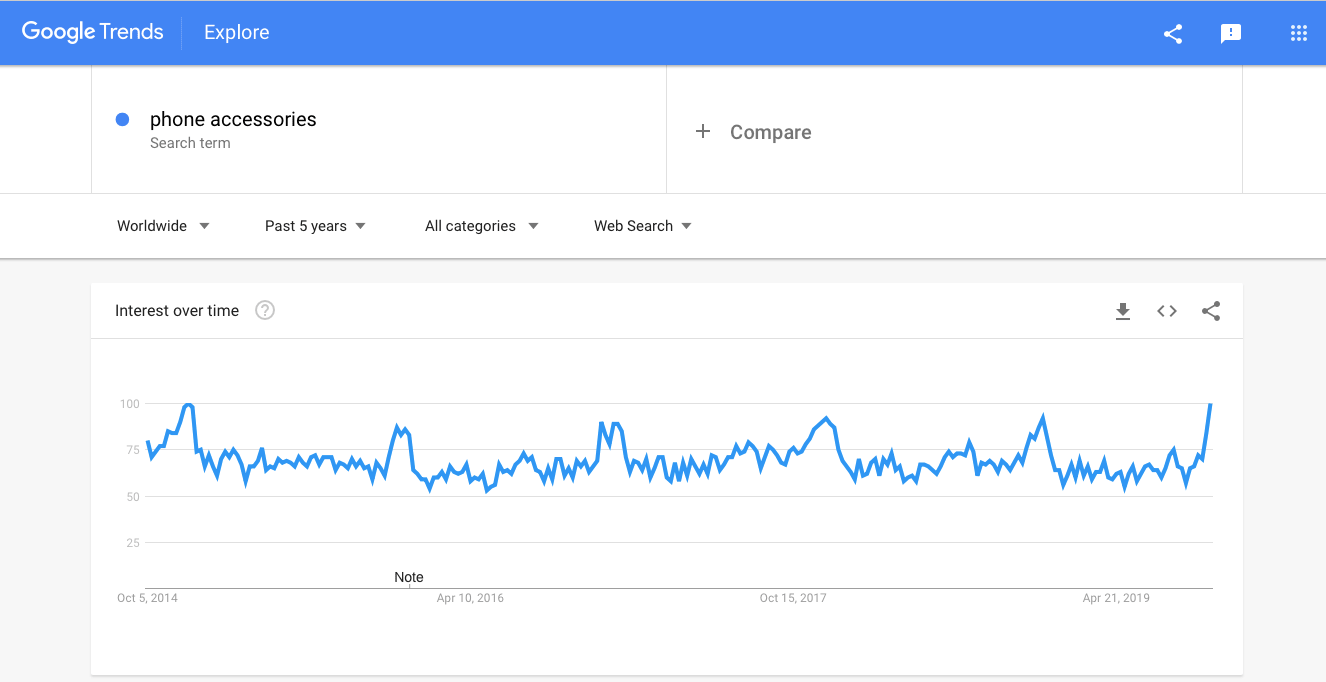Viewport: 1326px width, 682px height.
Task: Download the Interest over time CSV
Action: (1123, 311)
